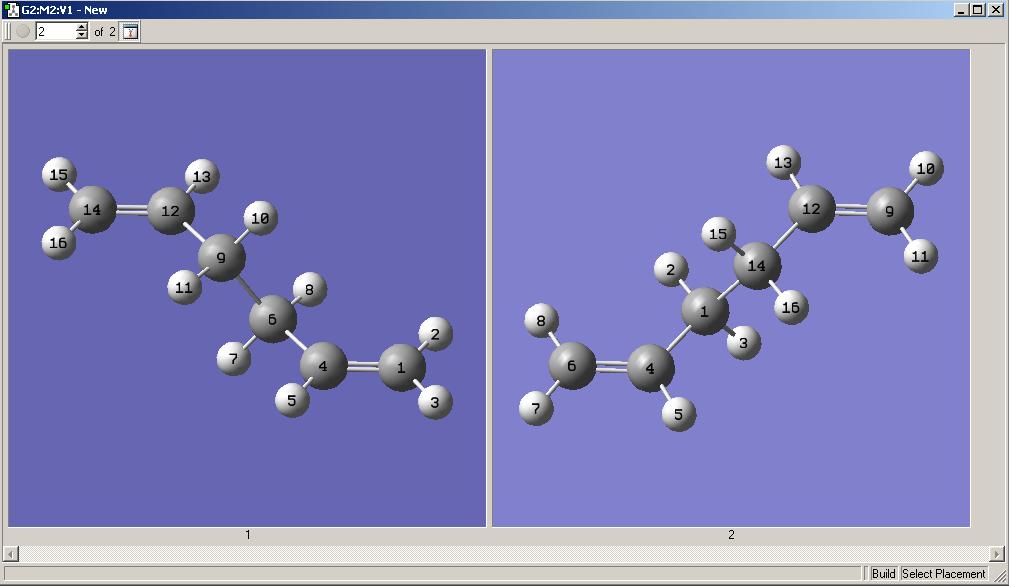Select hydrogen atom 2 in frame 2
This screenshot has height=586, width=1009.
click(x=671, y=270)
